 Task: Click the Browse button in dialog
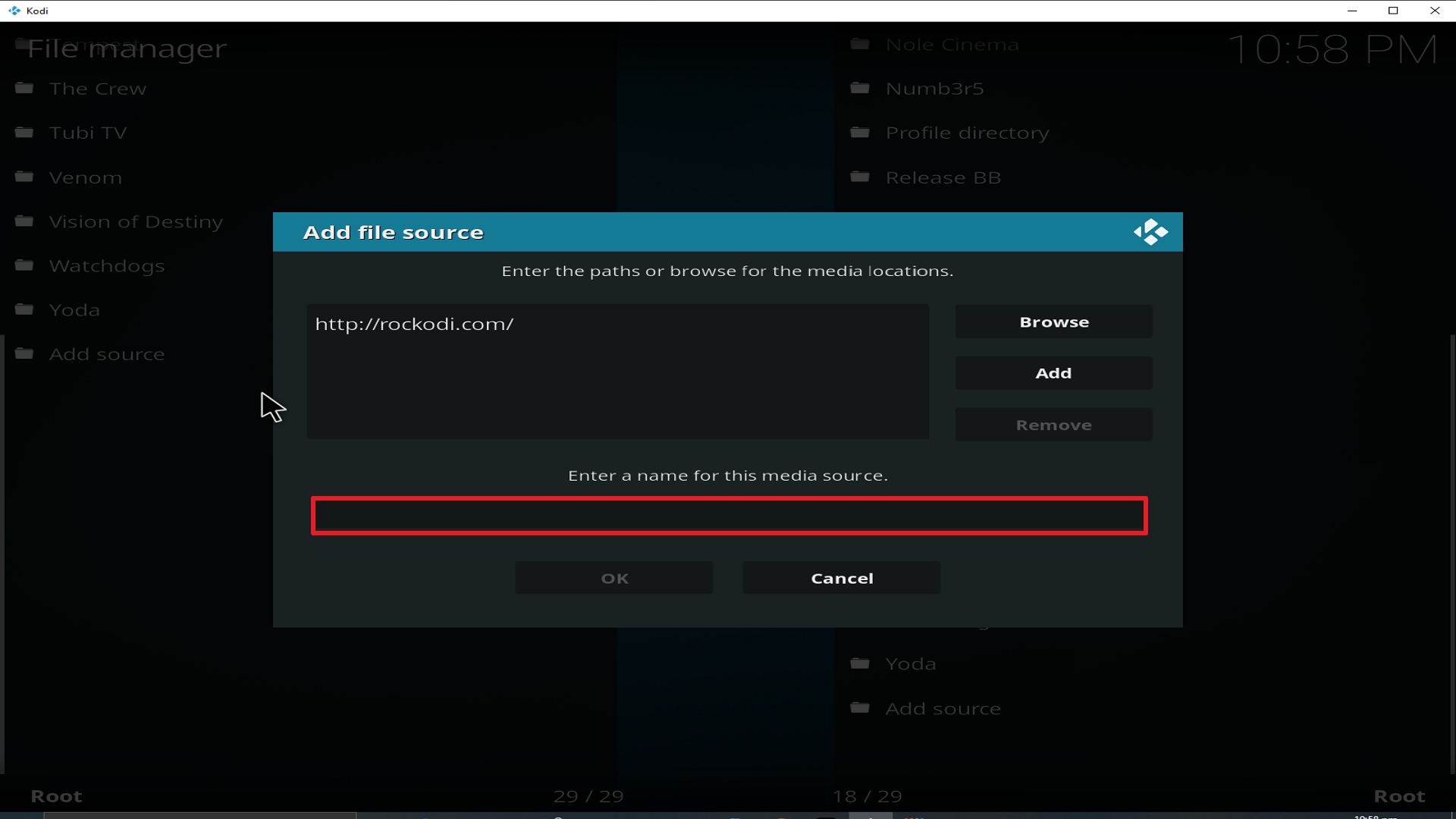pos(1054,322)
